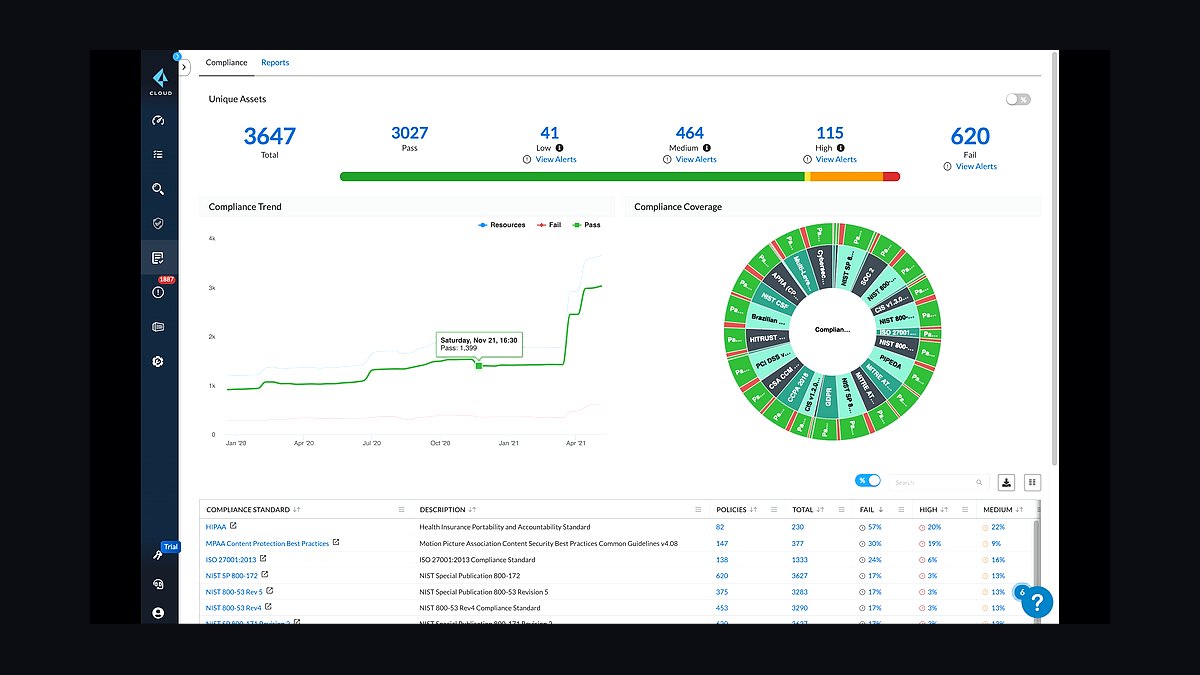Viewport: 1200px width, 675px height.
Task: Toggle the Unique Assets percent switch
Action: pyautogui.click(x=1018, y=99)
